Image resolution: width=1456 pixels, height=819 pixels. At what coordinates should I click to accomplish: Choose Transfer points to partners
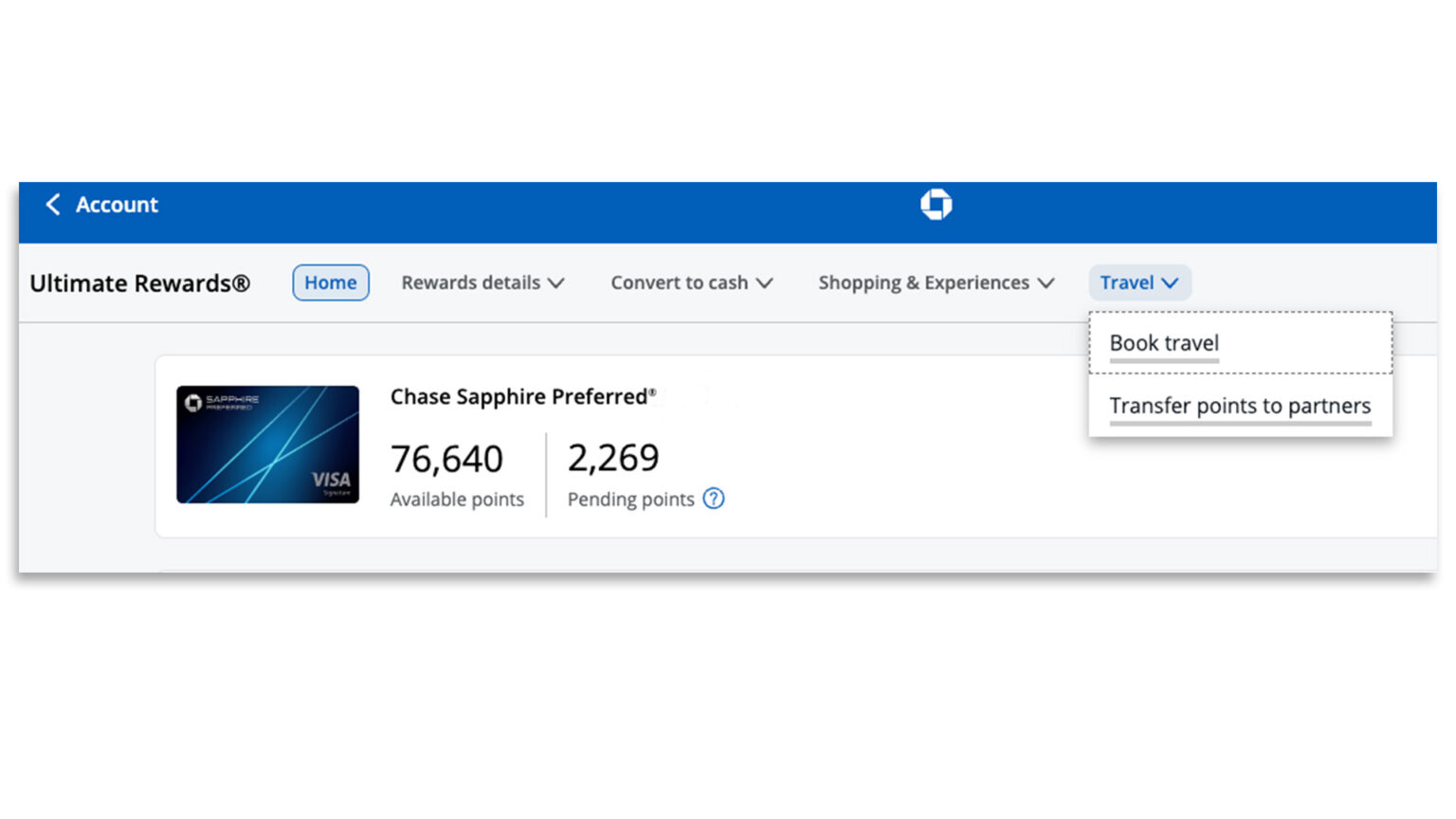point(1239,406)
